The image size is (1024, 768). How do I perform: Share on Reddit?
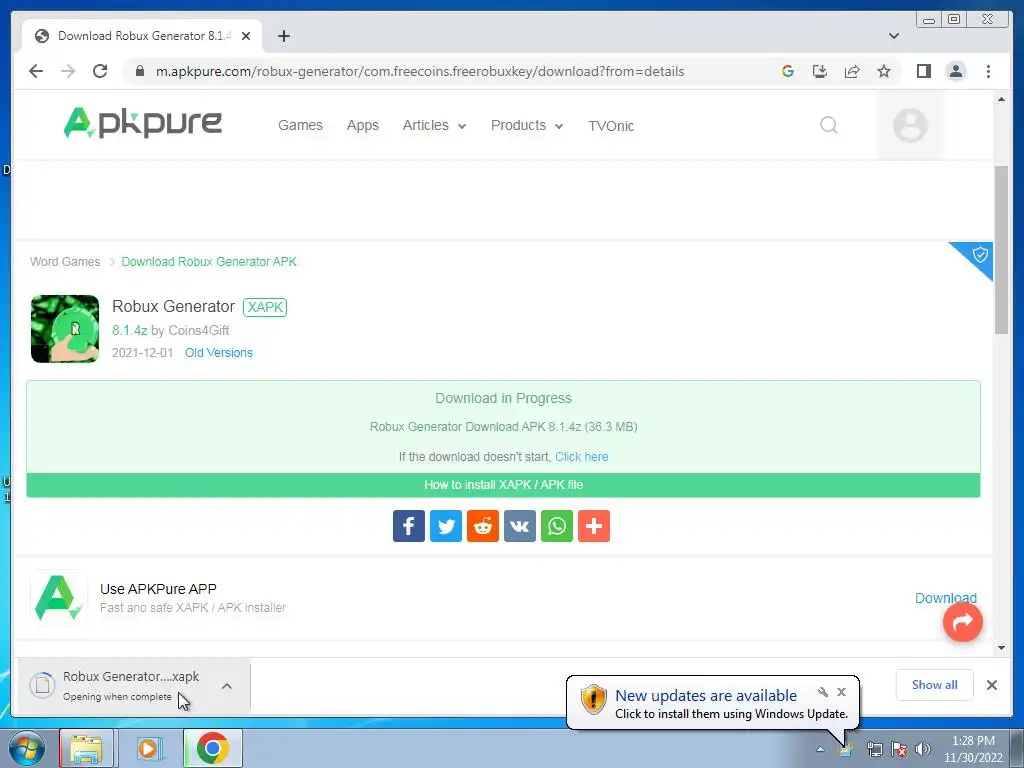click(483, 526)
